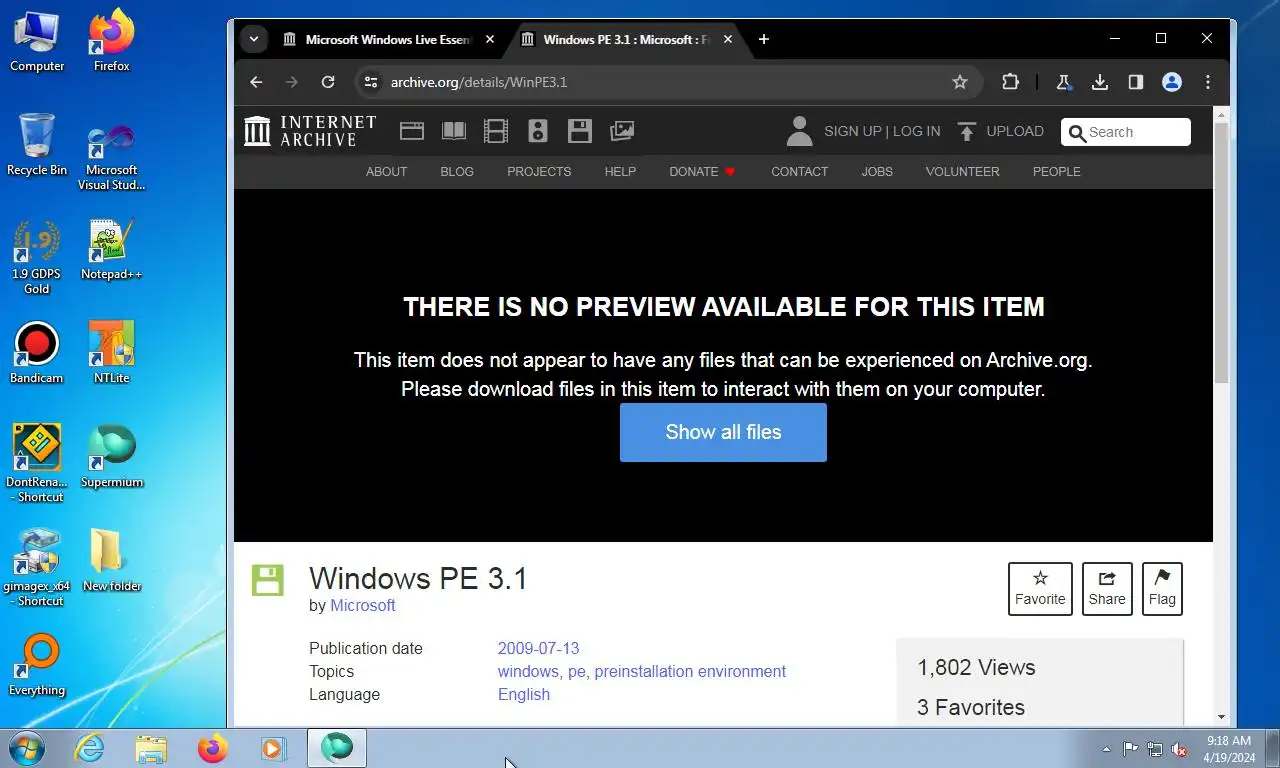1280x768 pixels.
Task: Open the Audio speaker icon
Action: click(x=538, y=131)
